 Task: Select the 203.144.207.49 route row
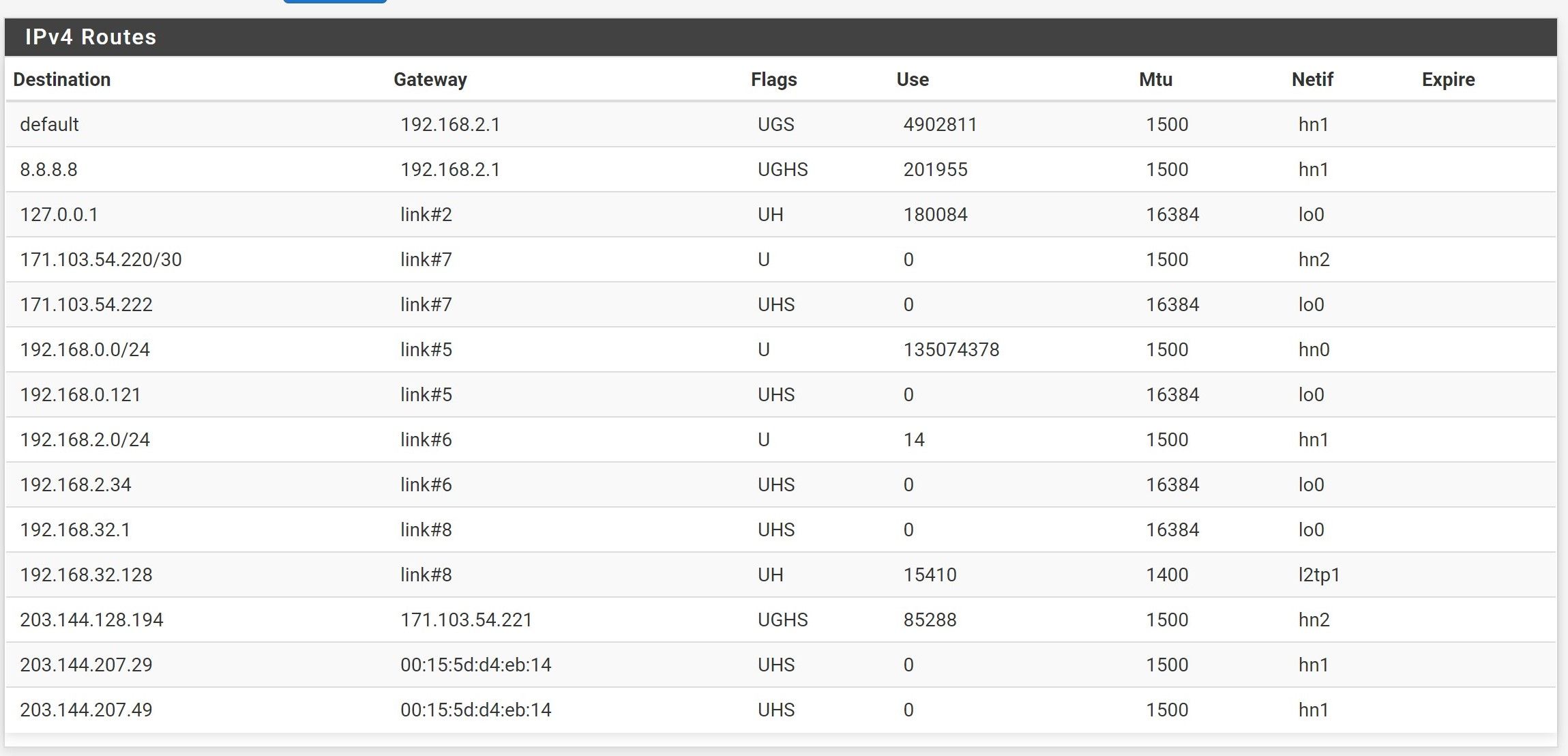(x=86, y=710)
